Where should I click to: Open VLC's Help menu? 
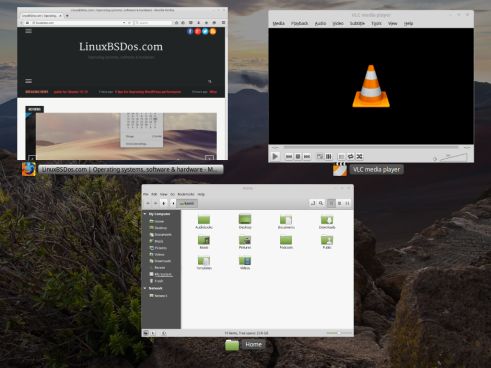[408, 23]
